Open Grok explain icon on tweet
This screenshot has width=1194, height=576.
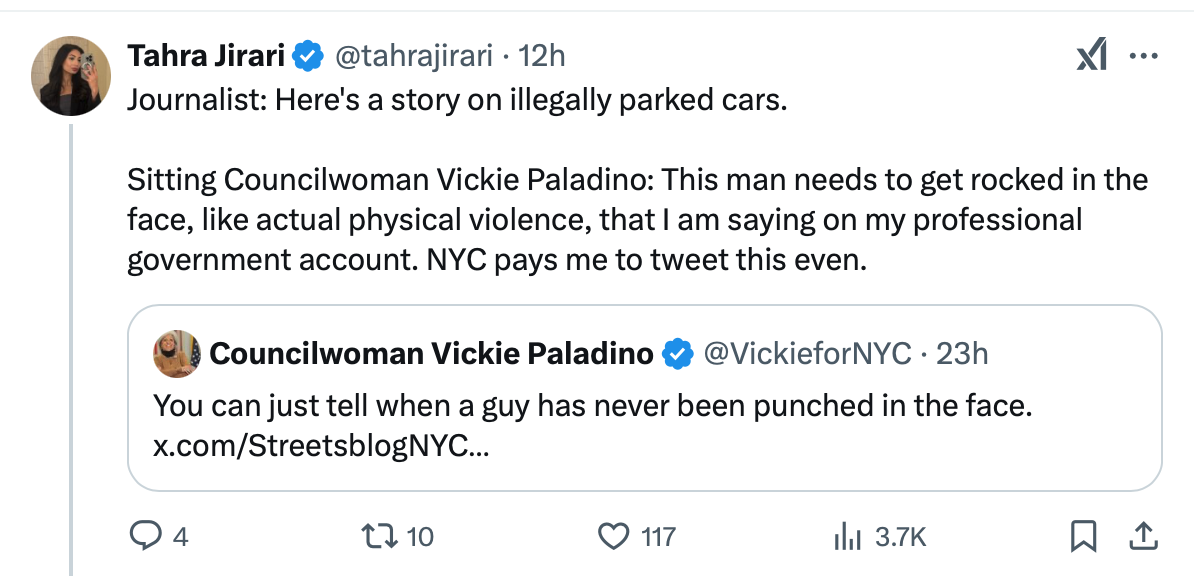tap(1091, 57)
